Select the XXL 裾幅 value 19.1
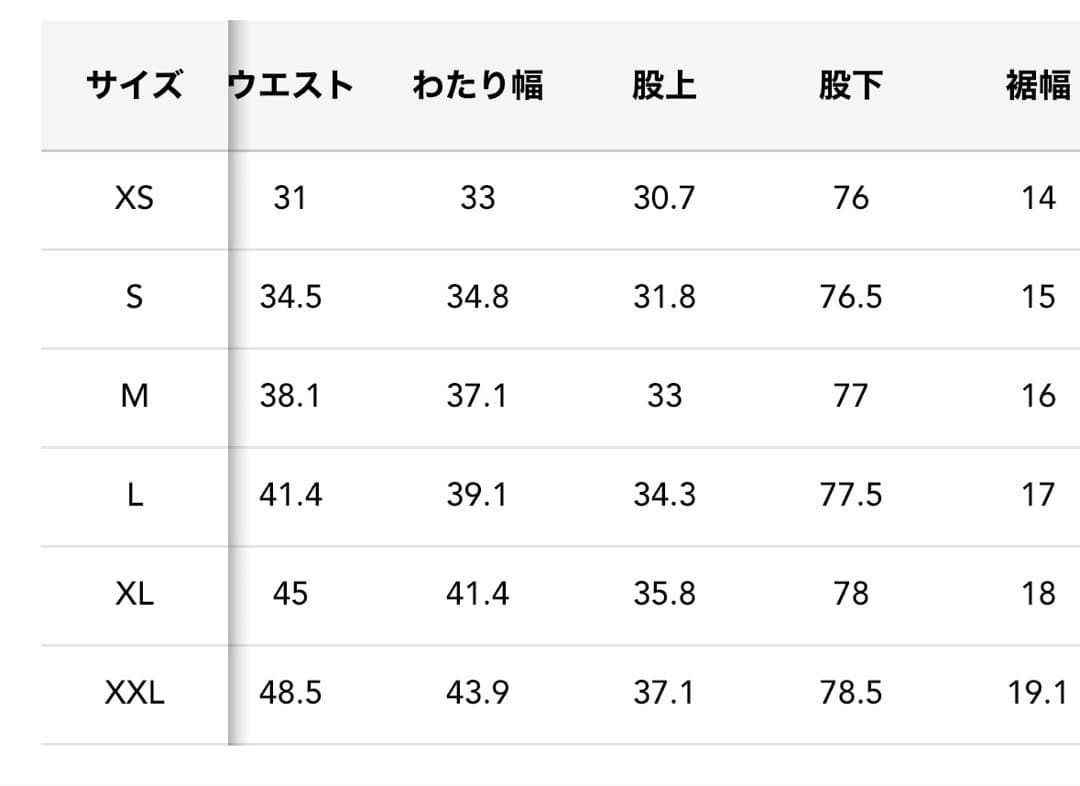1080x786 pixels. pyautogui.click(x=1038, y=693)
